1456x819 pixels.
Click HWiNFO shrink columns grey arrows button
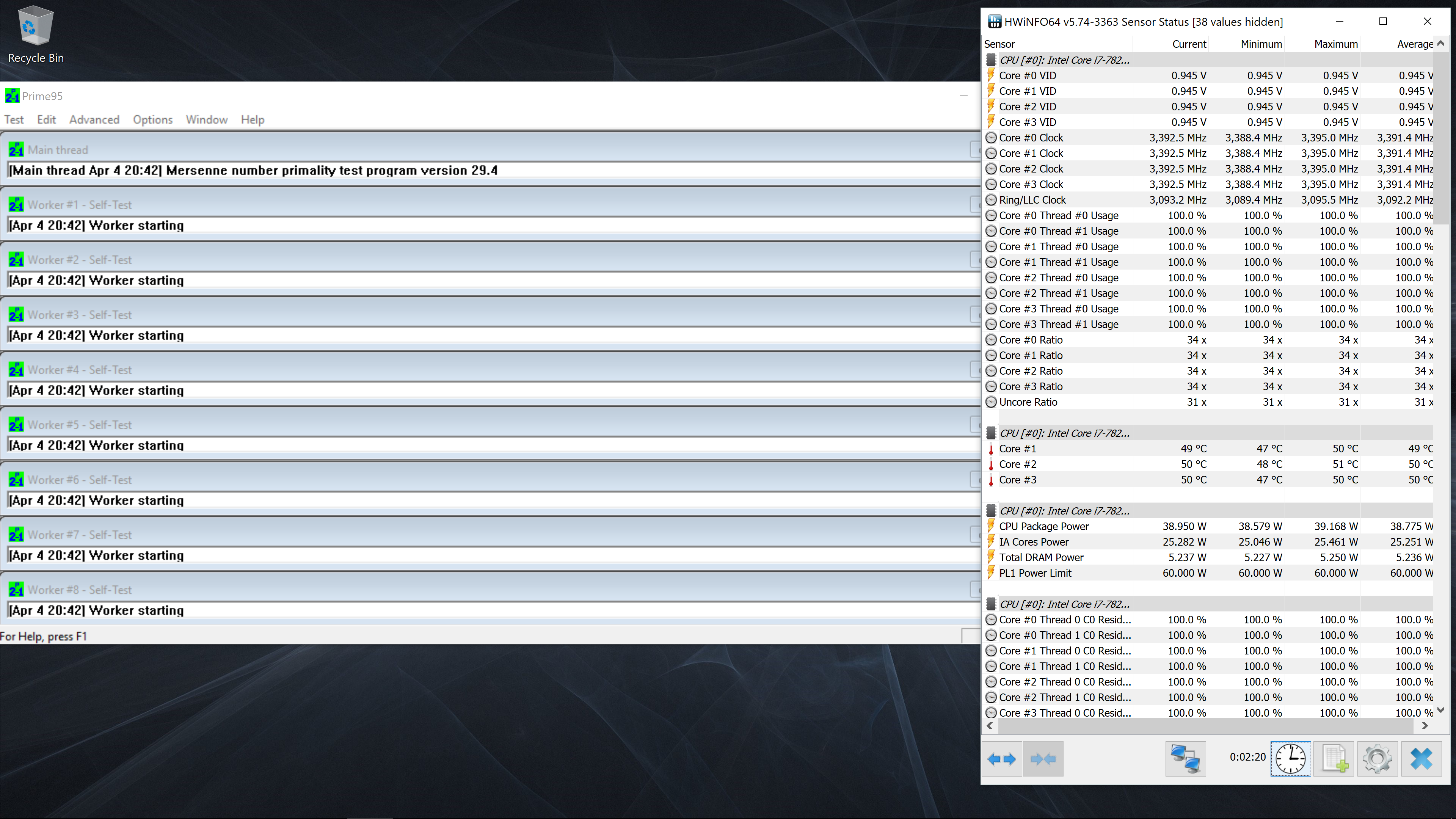point(1043,758)
